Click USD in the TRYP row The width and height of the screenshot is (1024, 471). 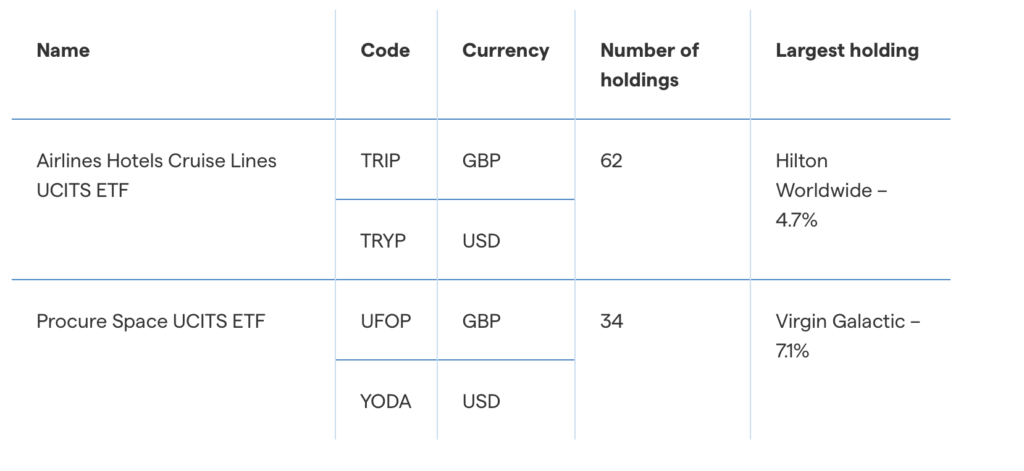[x=481, y=241]
